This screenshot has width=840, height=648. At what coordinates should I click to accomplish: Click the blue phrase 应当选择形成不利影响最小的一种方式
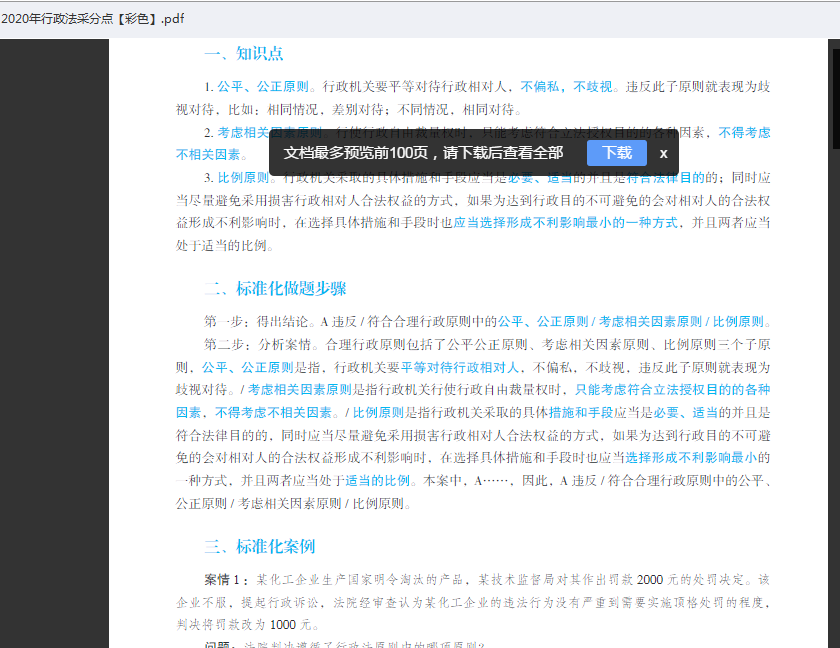pos(565,223)
